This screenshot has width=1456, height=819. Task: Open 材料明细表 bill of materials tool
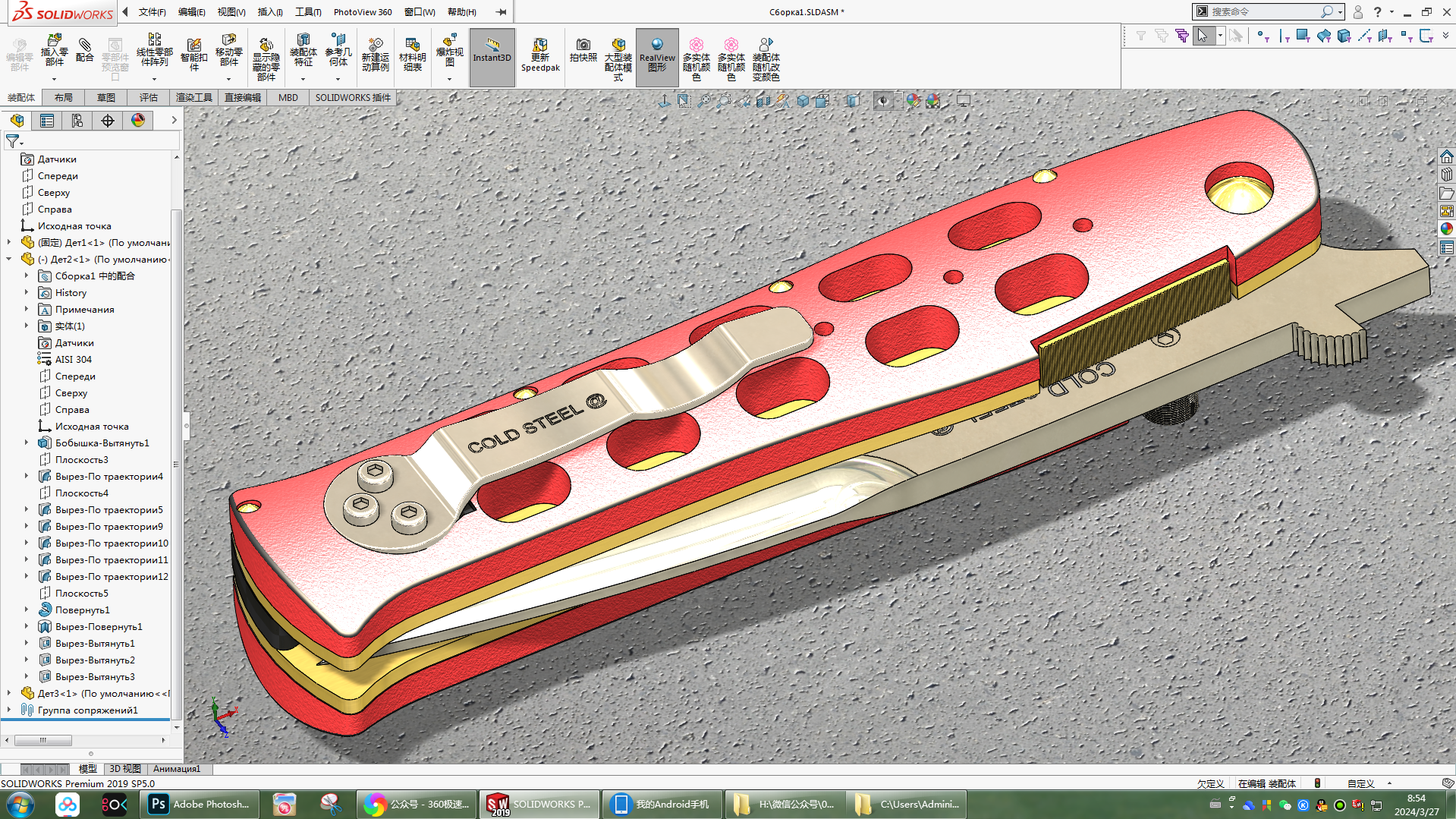tap(412, 46)
